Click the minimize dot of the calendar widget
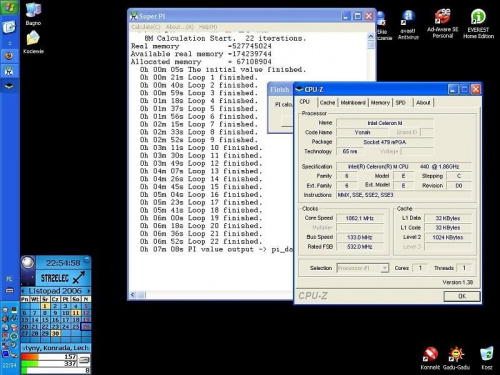Screen dimensions: 500x375 (87, 260)
